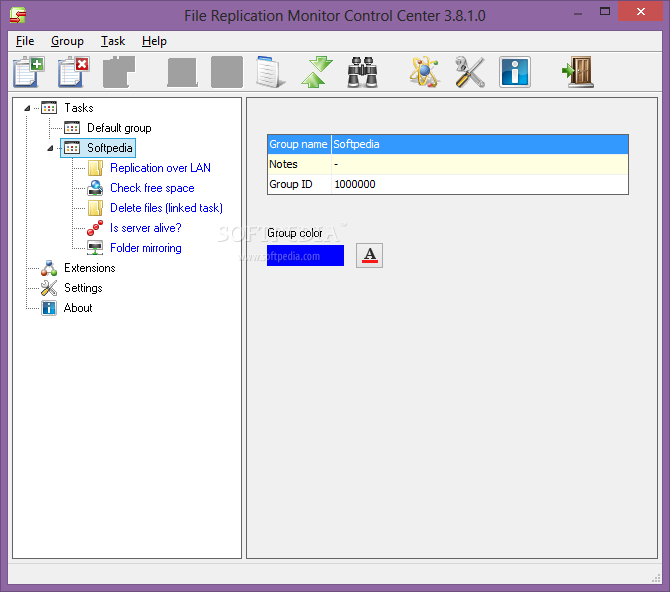Click the molecule icon beside Extensions
The width and height of the screenshot is (670, 592).
pos(49,268)
